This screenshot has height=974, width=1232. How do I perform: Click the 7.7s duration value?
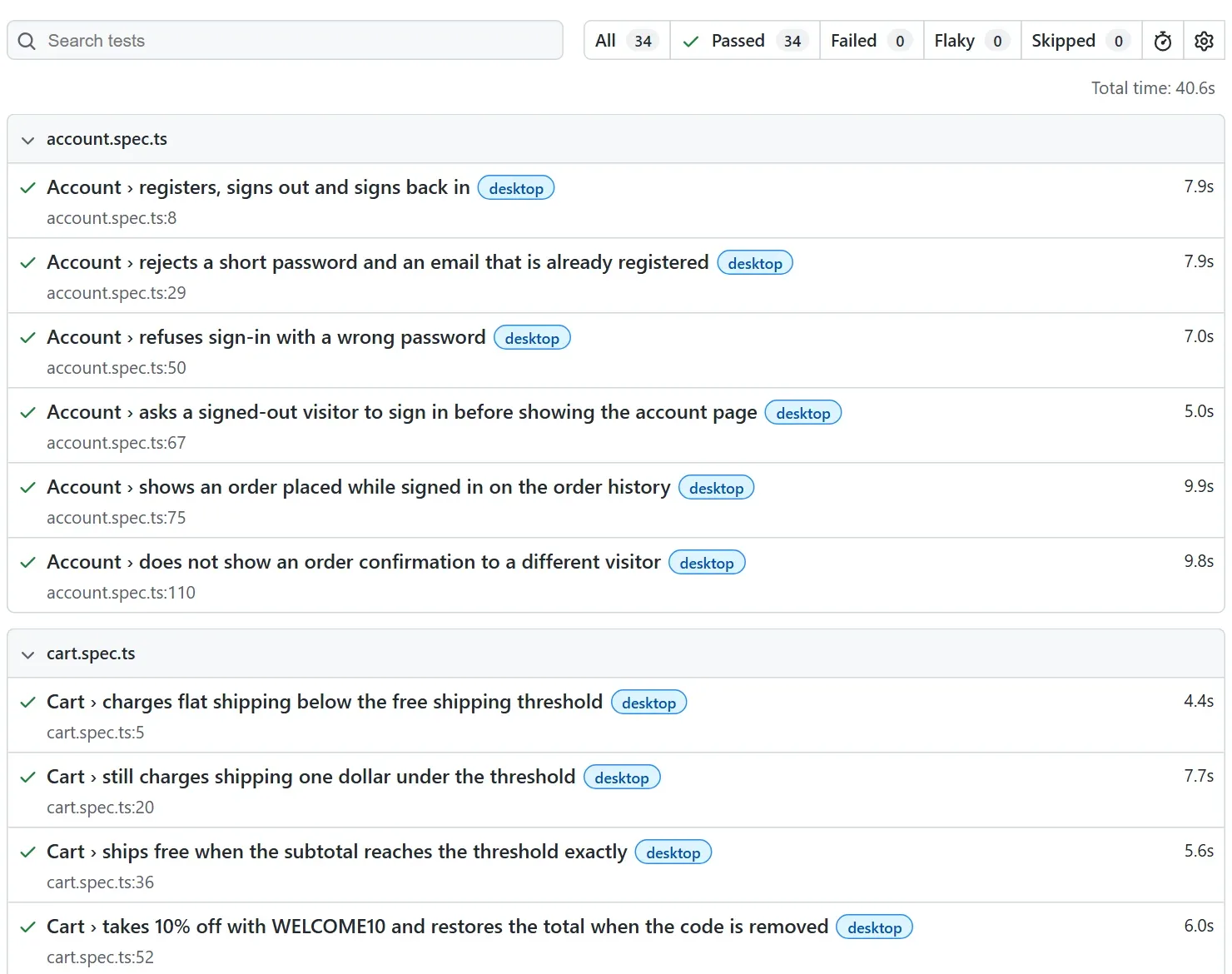click(x=1199, y=776)
